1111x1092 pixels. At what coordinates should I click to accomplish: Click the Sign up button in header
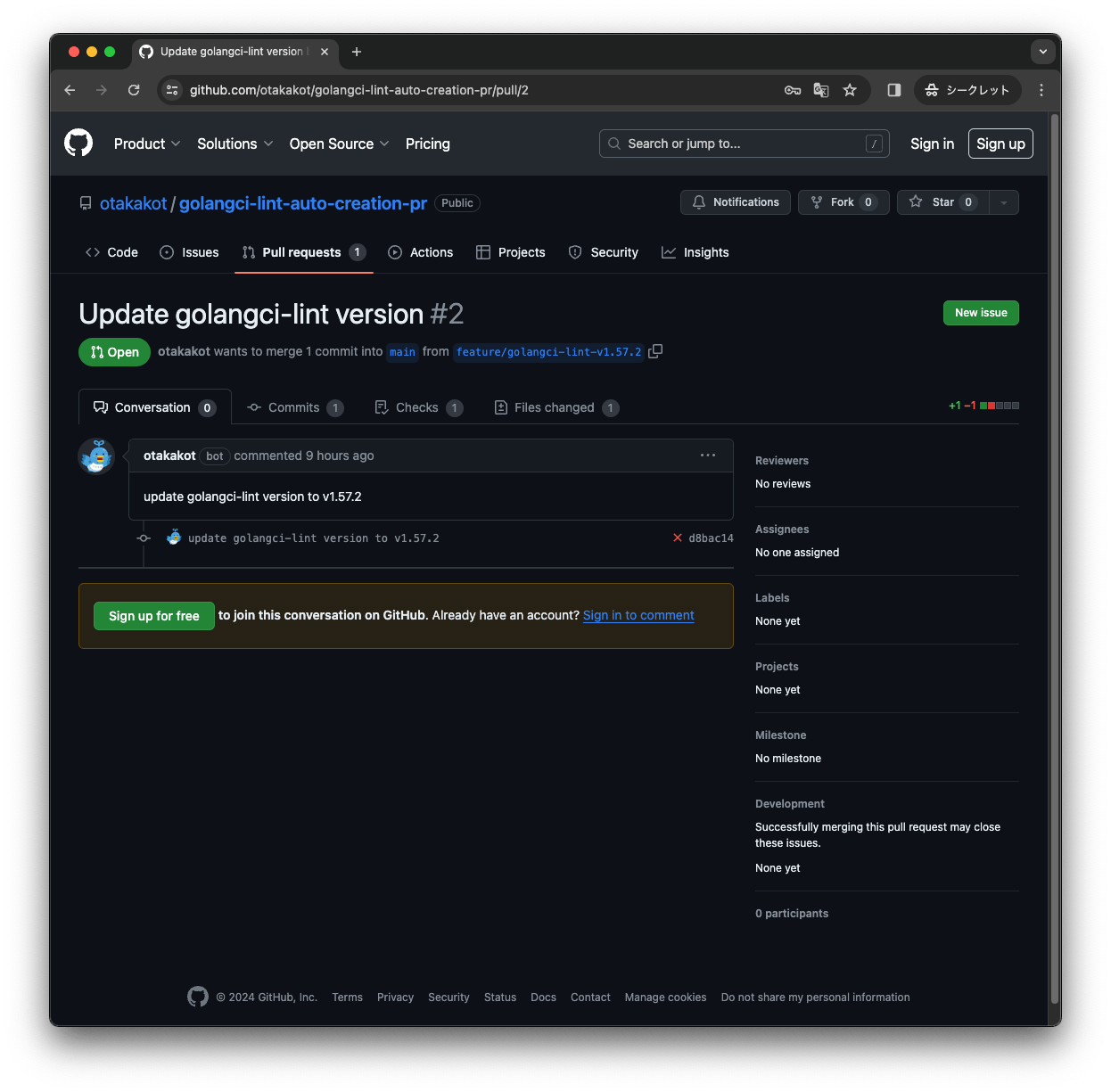tap(1000, 144)
